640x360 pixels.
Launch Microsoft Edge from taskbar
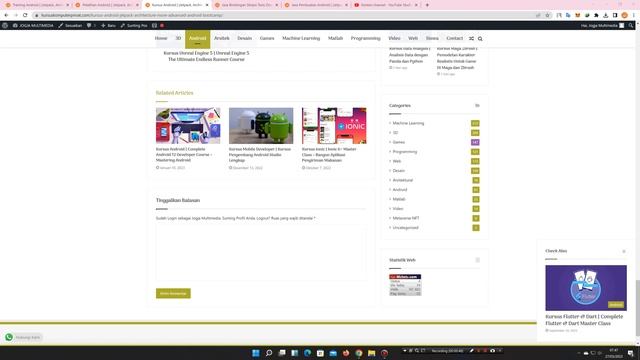[307, 353]
